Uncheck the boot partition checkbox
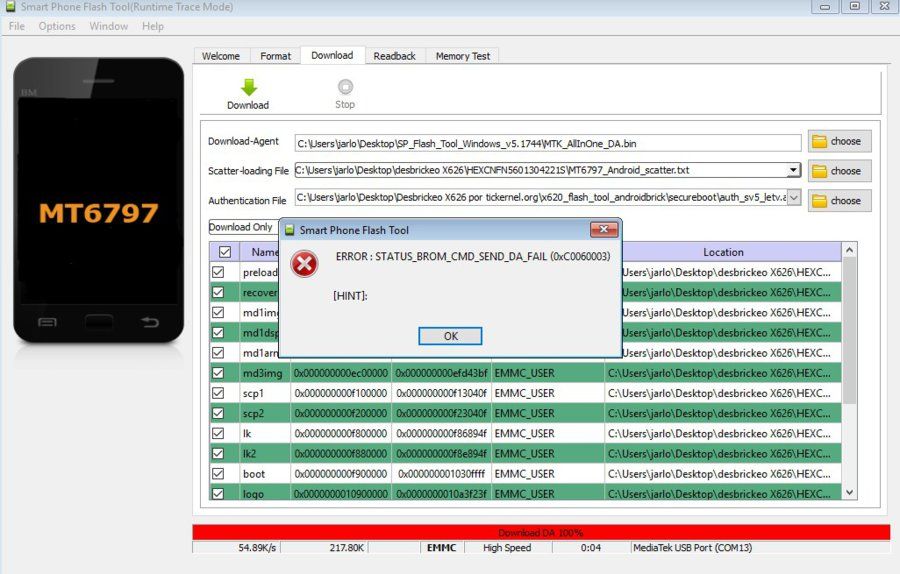The image size is (900, 574). pyautogui.click(x=218, y=474)
